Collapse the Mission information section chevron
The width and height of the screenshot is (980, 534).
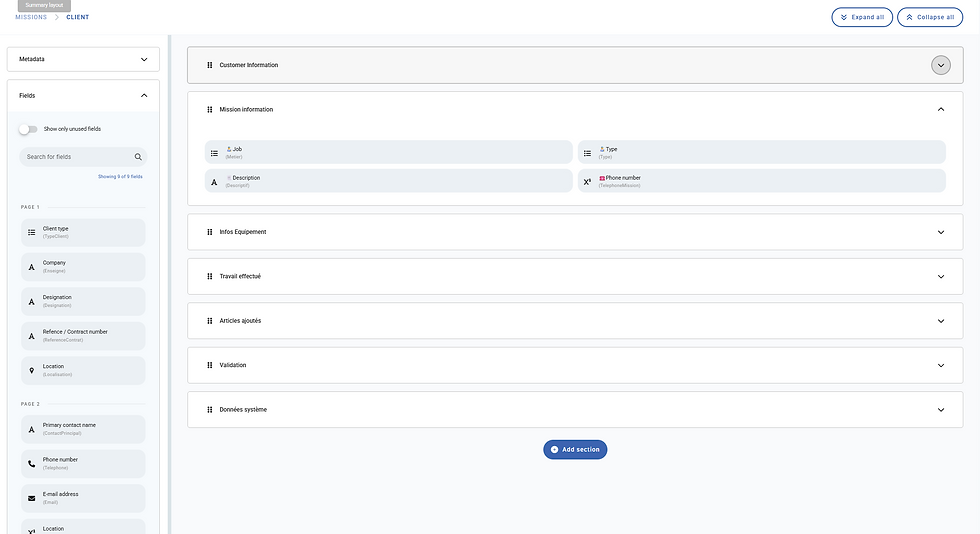pos(941,109)
